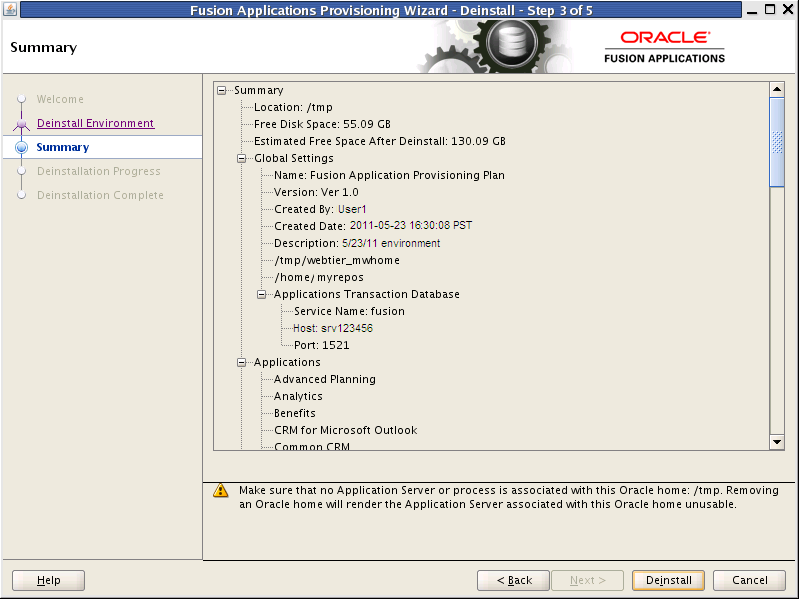
Task: Select Applications Transaction Database label
Action: point(366,294)
